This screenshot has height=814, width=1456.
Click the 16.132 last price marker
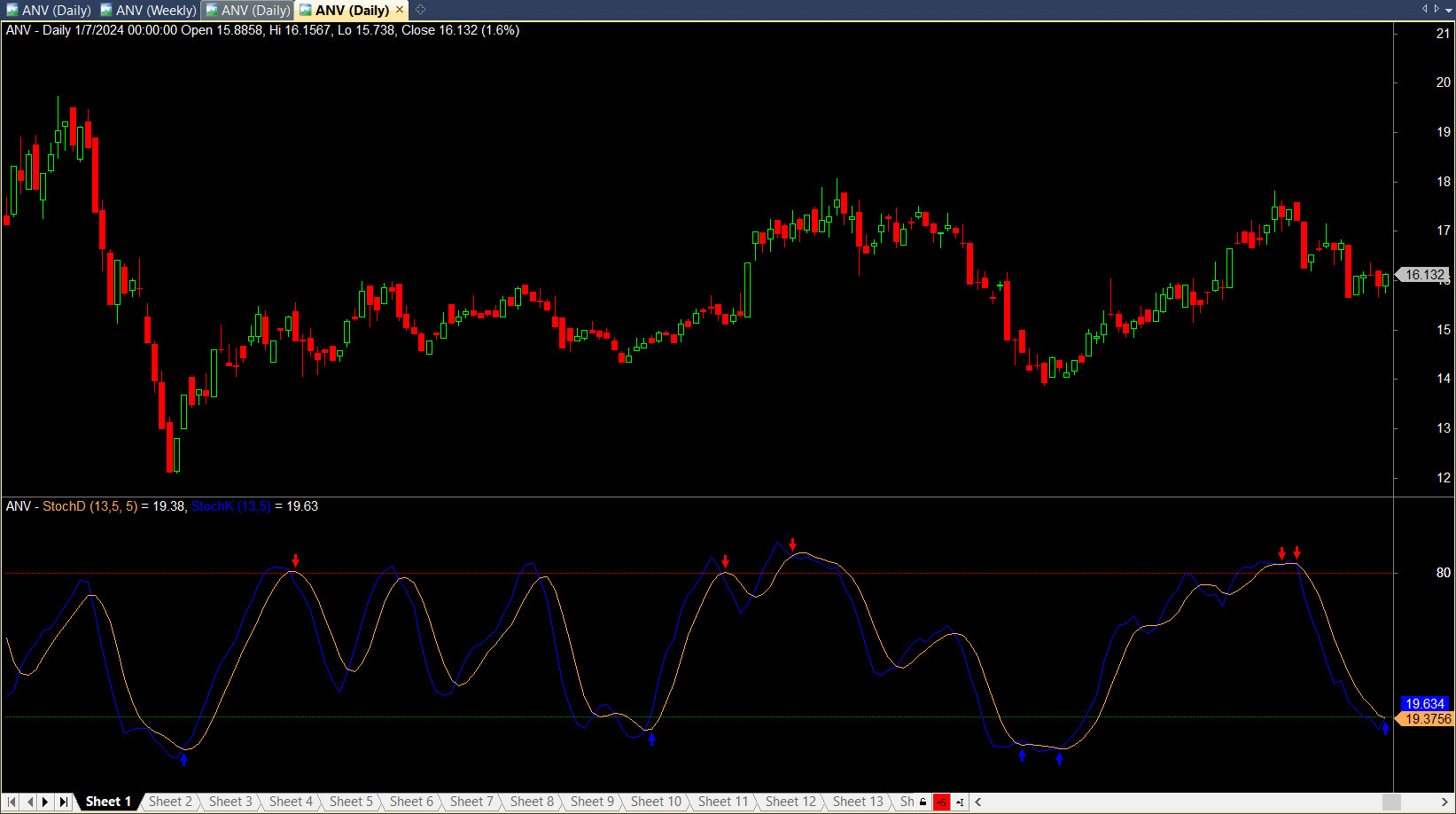tap(1423, 275)
